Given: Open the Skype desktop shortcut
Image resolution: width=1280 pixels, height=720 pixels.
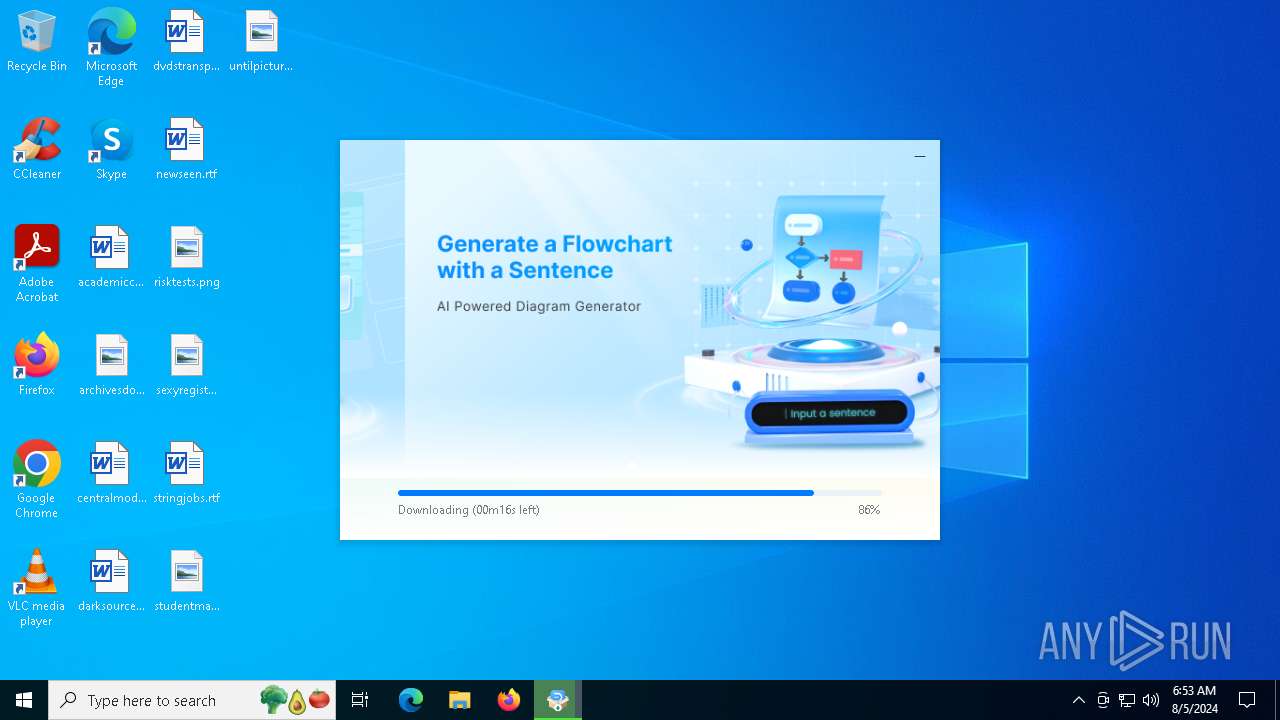Looking at the screenshot, I should point(111,150).
